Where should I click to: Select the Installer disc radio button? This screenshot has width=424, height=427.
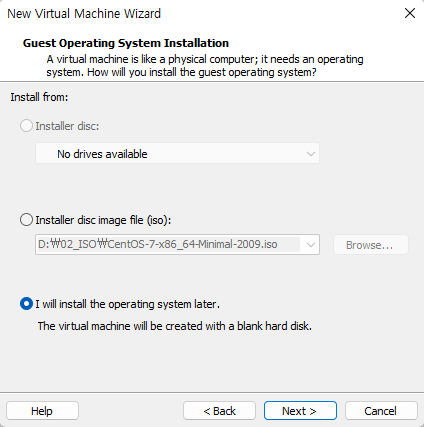click(26, 126)
